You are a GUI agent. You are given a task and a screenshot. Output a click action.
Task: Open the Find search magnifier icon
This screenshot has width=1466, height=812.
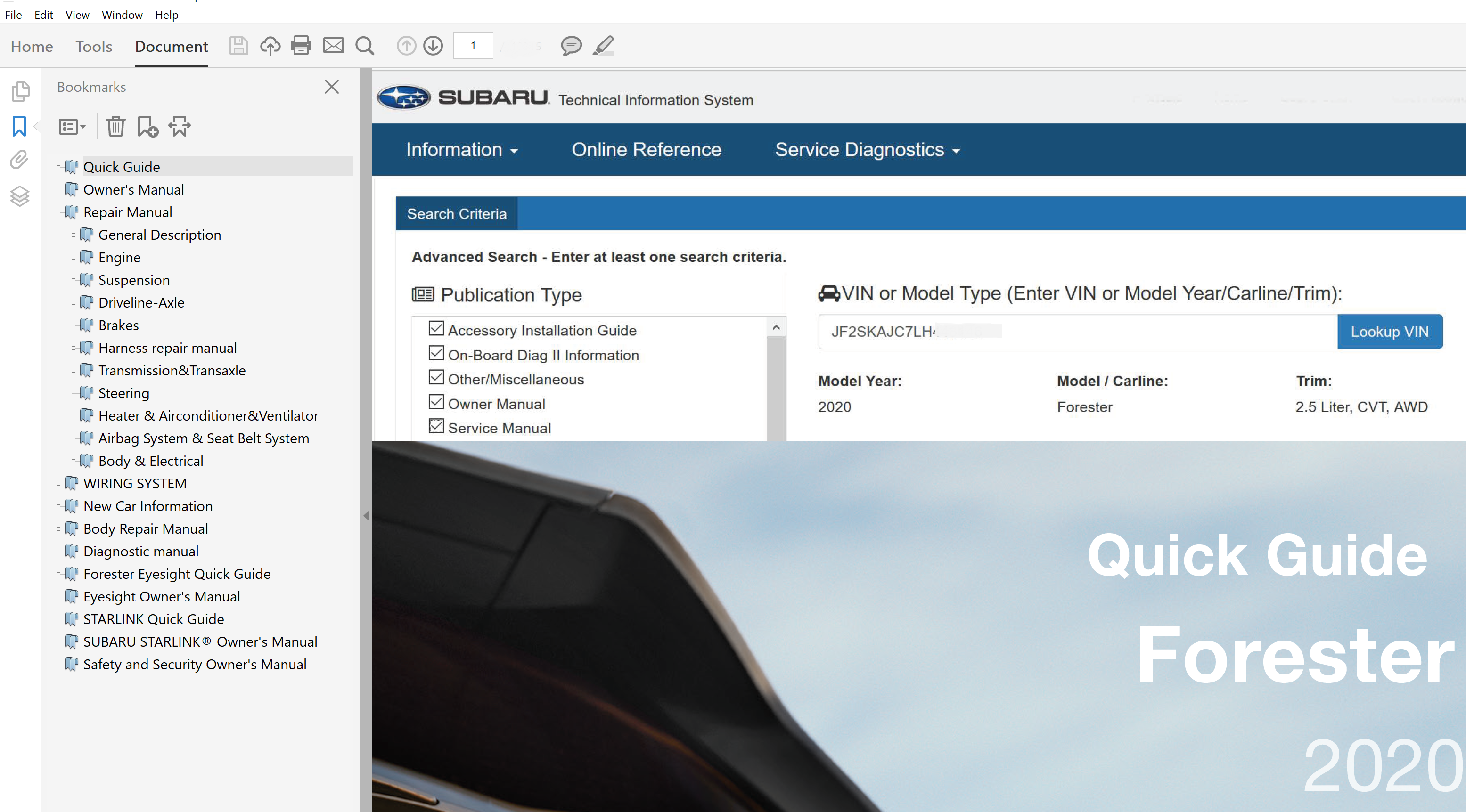[x=365, y=46]
